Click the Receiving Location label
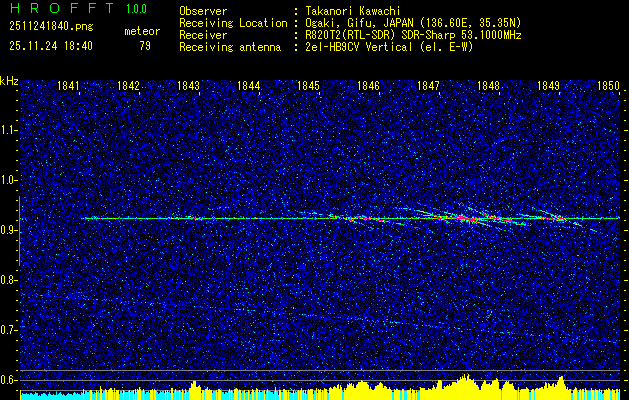The image size is (629, 400). pos(233,23)
